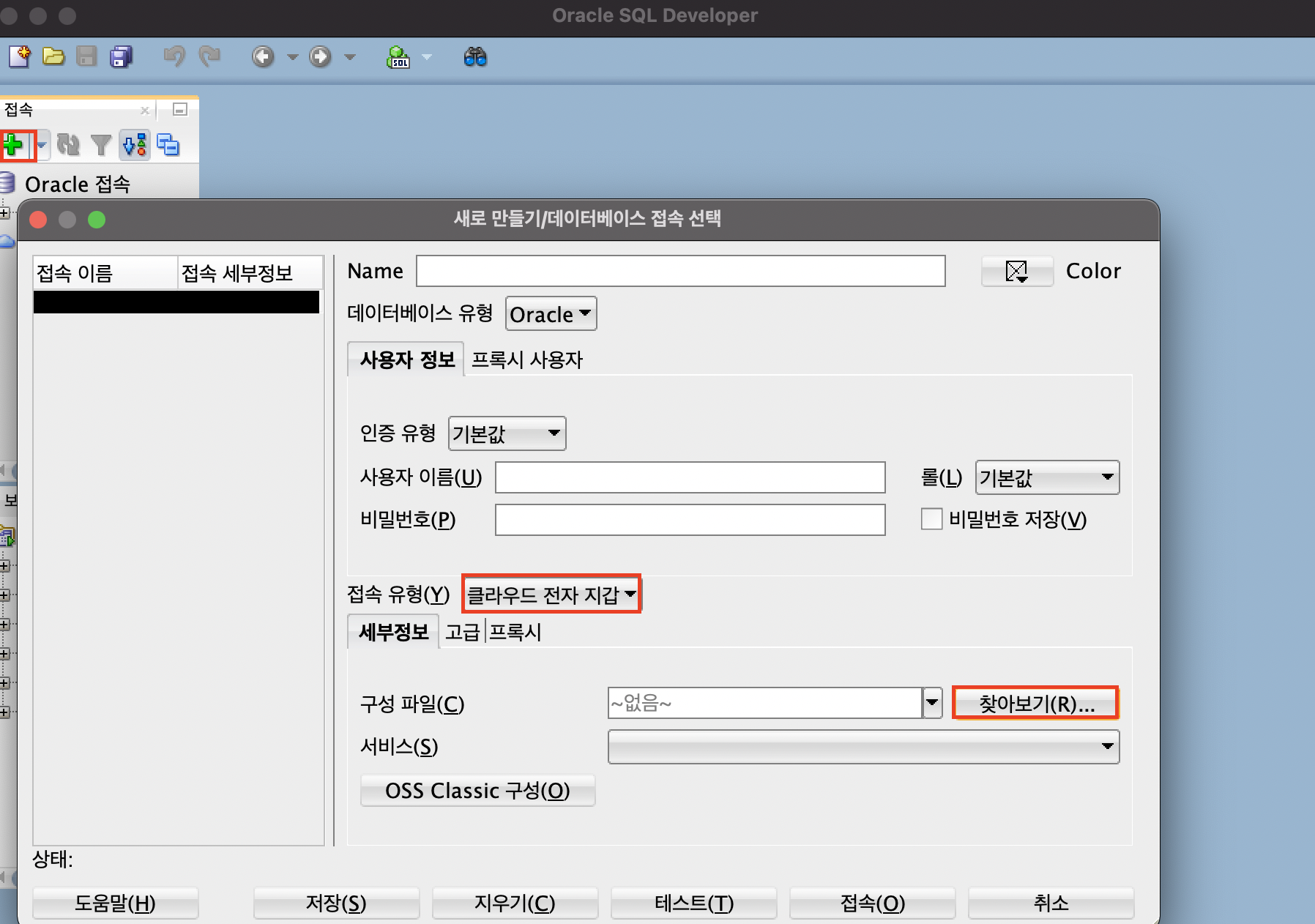Screen dimensions: 1315x924
Task: Open the 구성 파일 combo box arrow
Action: [x=931, y=703]
